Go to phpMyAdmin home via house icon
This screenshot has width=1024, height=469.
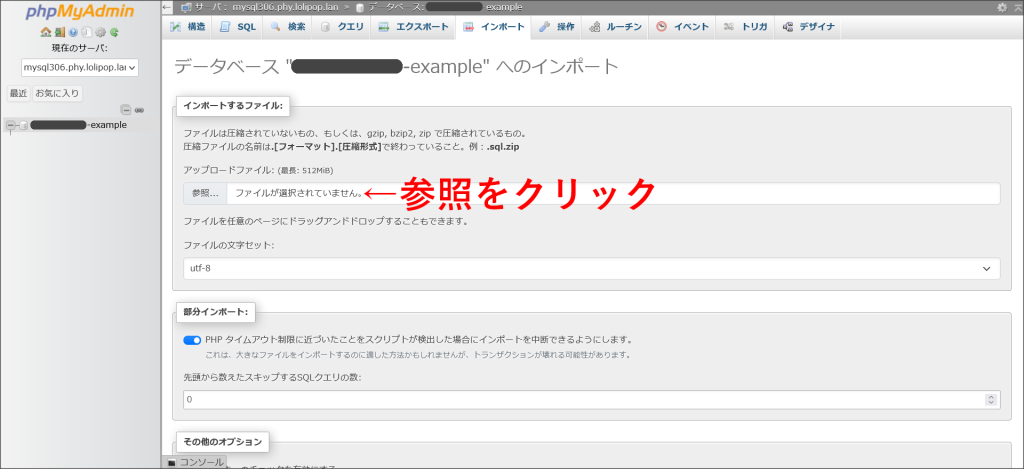point(45,32)
